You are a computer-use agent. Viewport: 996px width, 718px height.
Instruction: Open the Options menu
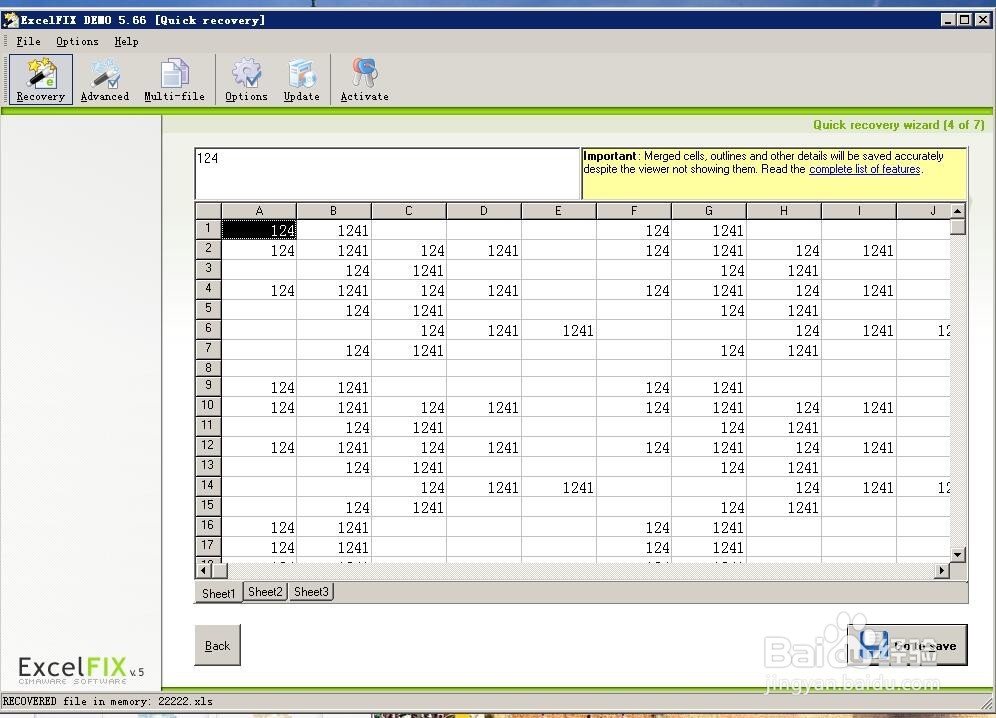coord(77,41)
